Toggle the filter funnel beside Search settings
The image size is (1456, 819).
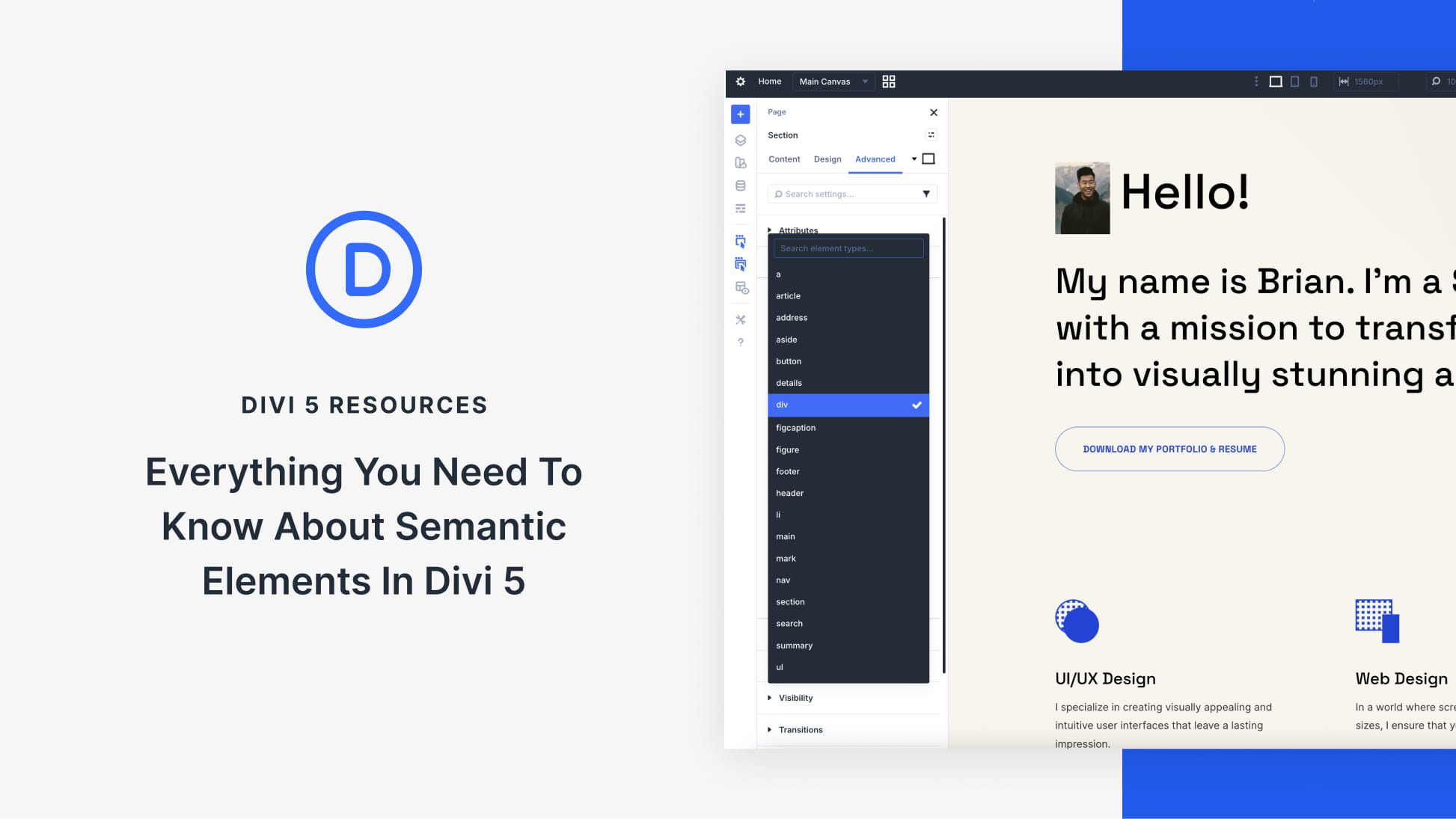coord(926,194)
